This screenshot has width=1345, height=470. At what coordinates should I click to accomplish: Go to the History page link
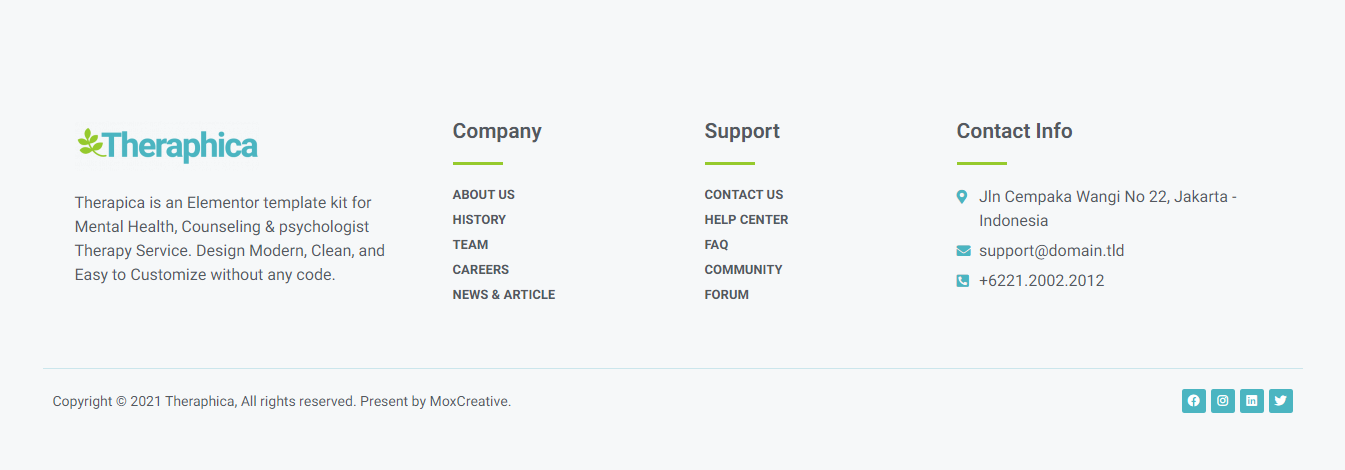click(479, 220)
